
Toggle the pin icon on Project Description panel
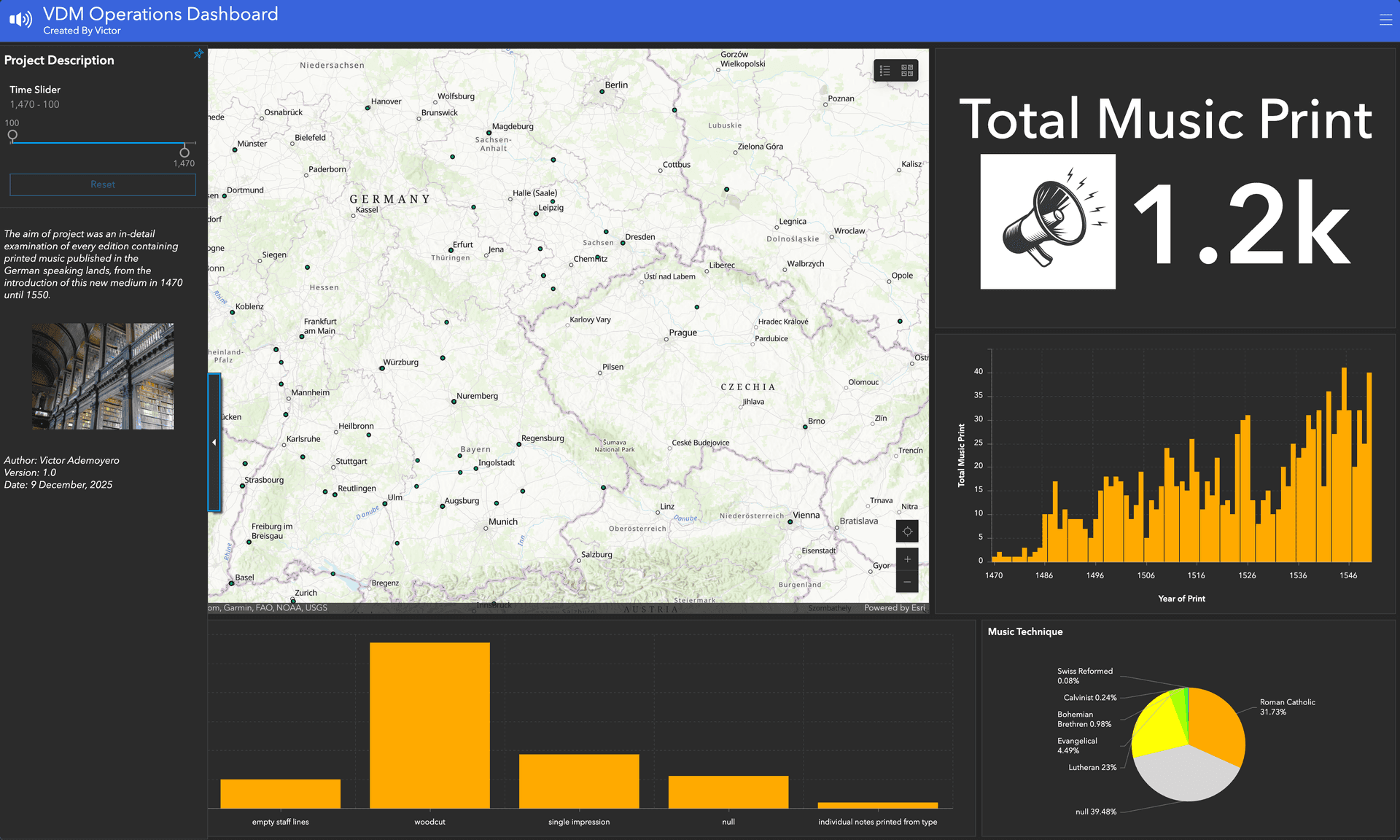pyautogui.click(x=198, y=53)
